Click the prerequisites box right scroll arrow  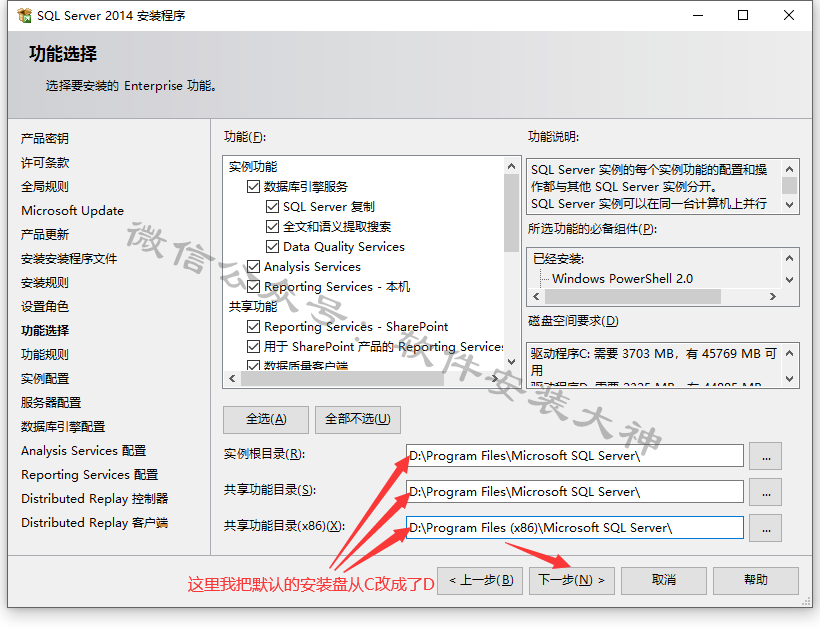coord(773,296)
